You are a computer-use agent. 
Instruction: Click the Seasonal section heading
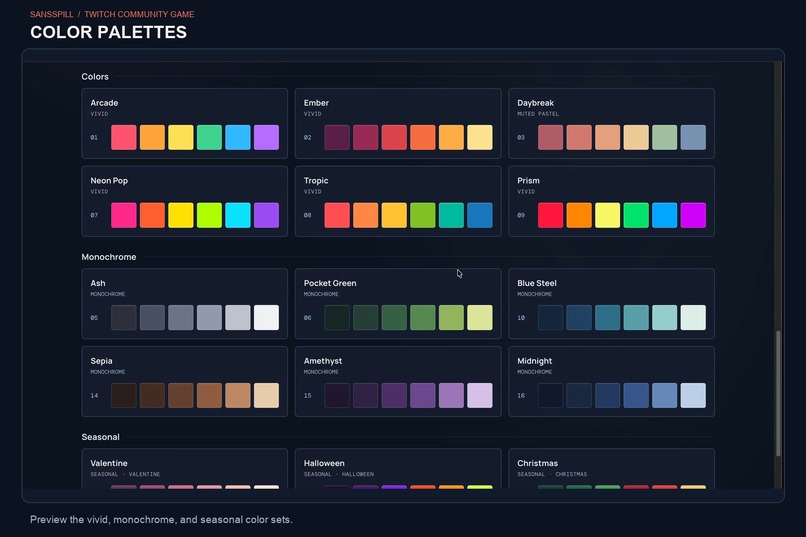tap(100, 437)
